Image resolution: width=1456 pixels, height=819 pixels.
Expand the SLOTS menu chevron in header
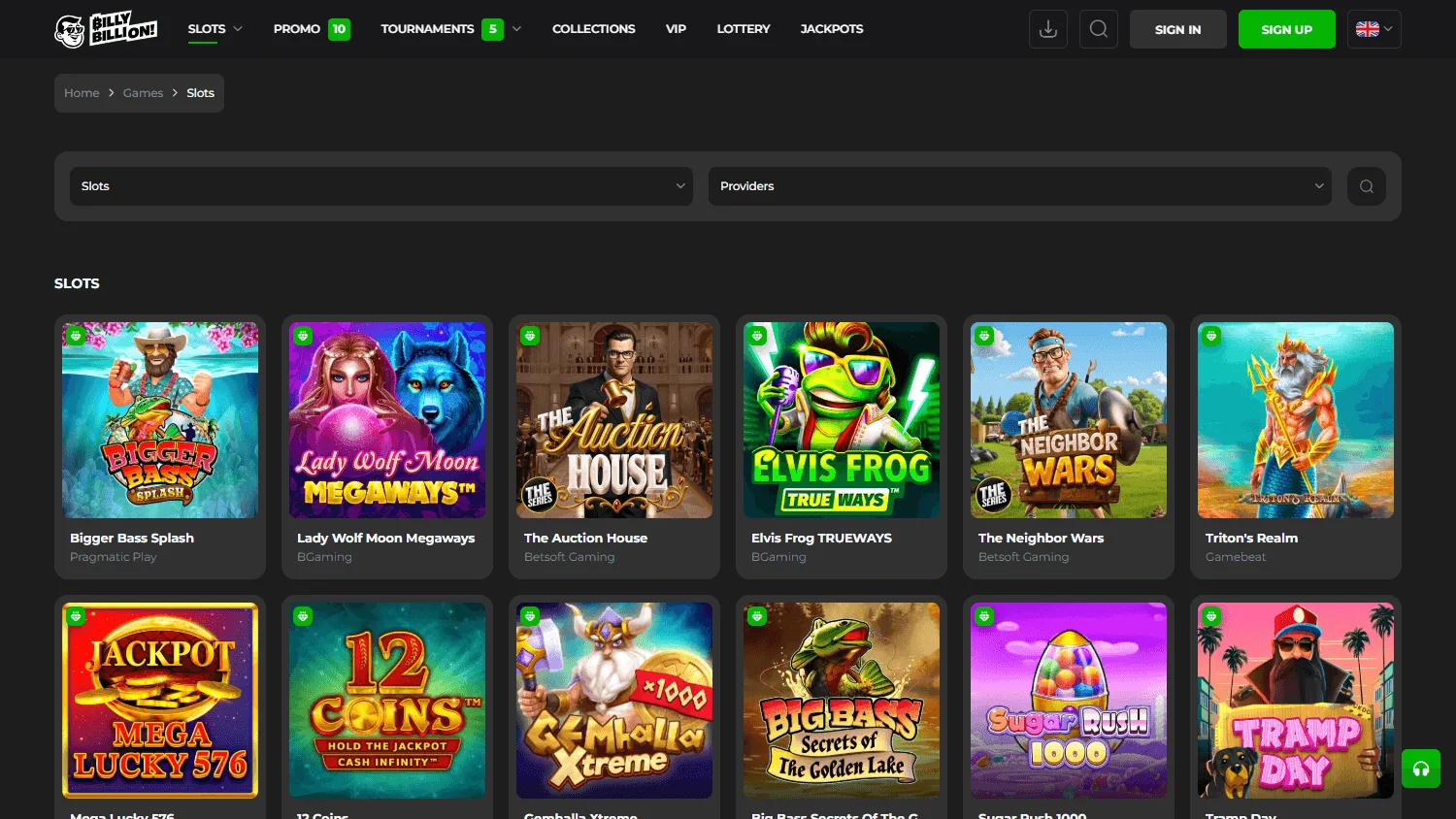(x=238, y=29)
